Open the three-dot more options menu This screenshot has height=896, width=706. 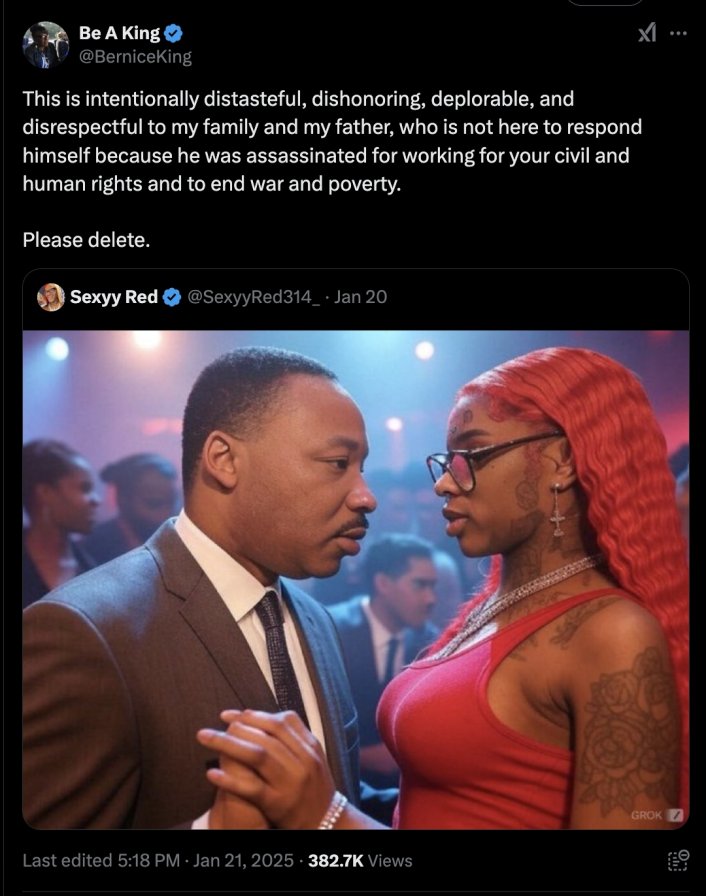678,33
